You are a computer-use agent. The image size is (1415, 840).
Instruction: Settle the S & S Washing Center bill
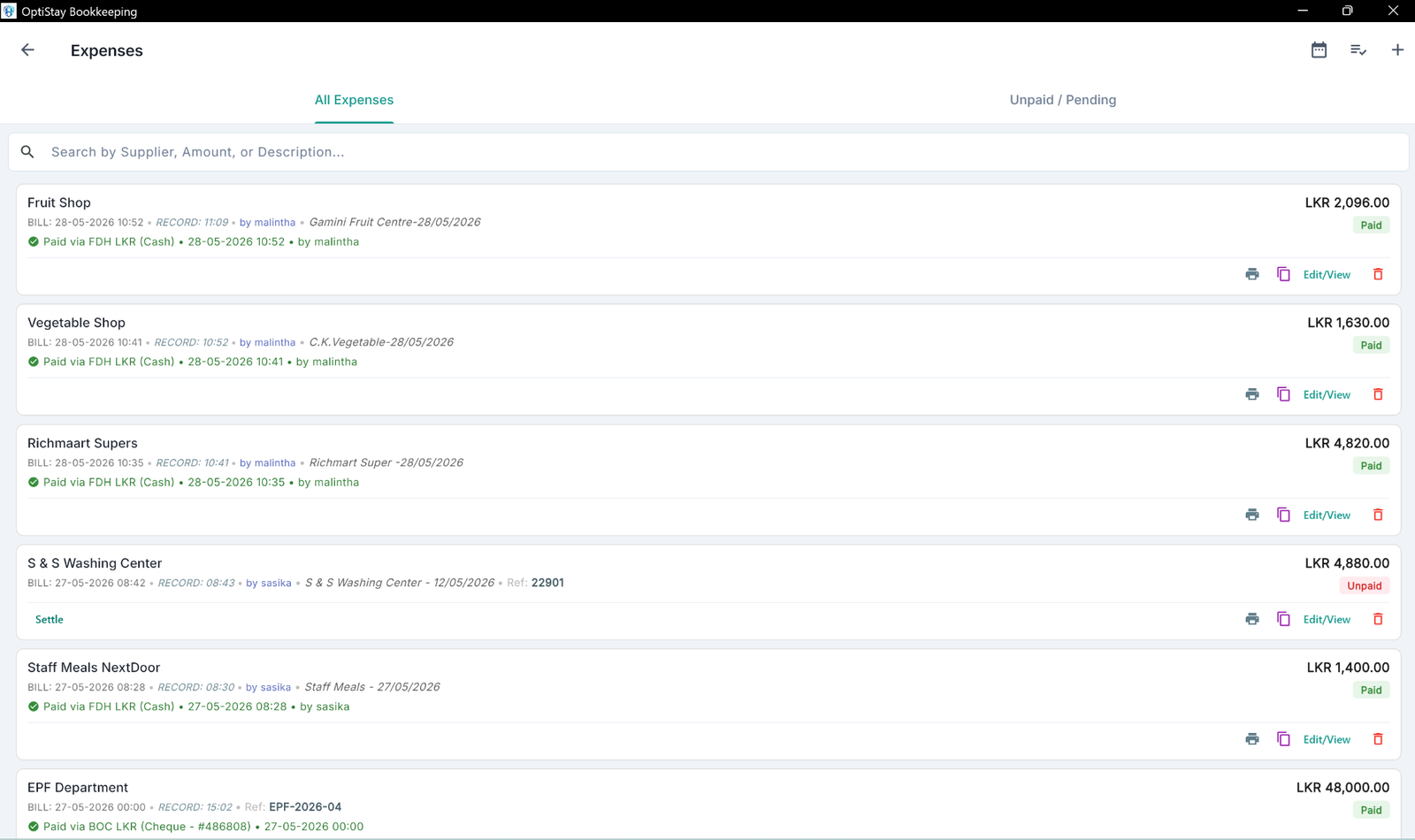pyautogui.click(x=50, y=620)
